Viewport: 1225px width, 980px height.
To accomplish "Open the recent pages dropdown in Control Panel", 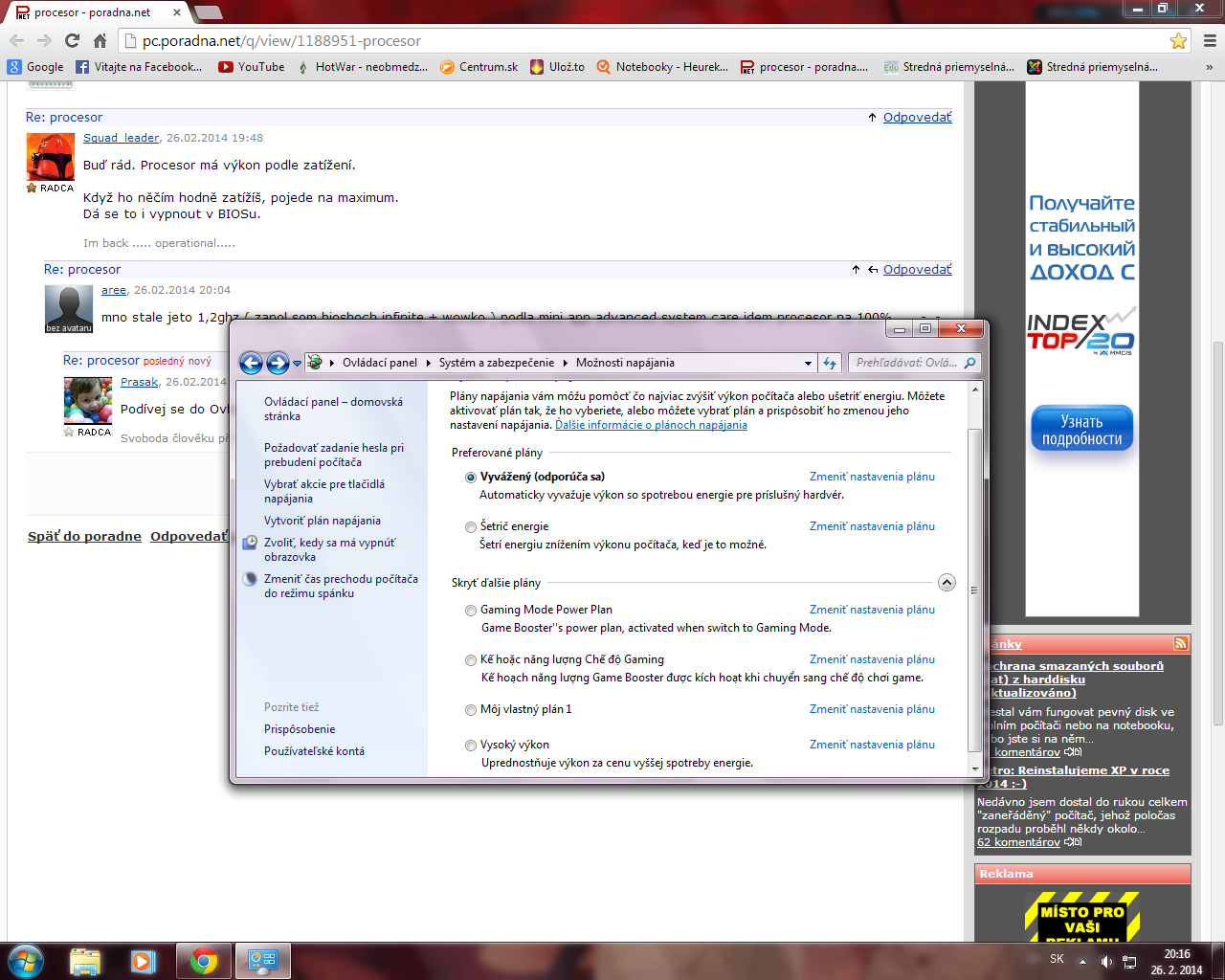I will click(x=298, y=363).
